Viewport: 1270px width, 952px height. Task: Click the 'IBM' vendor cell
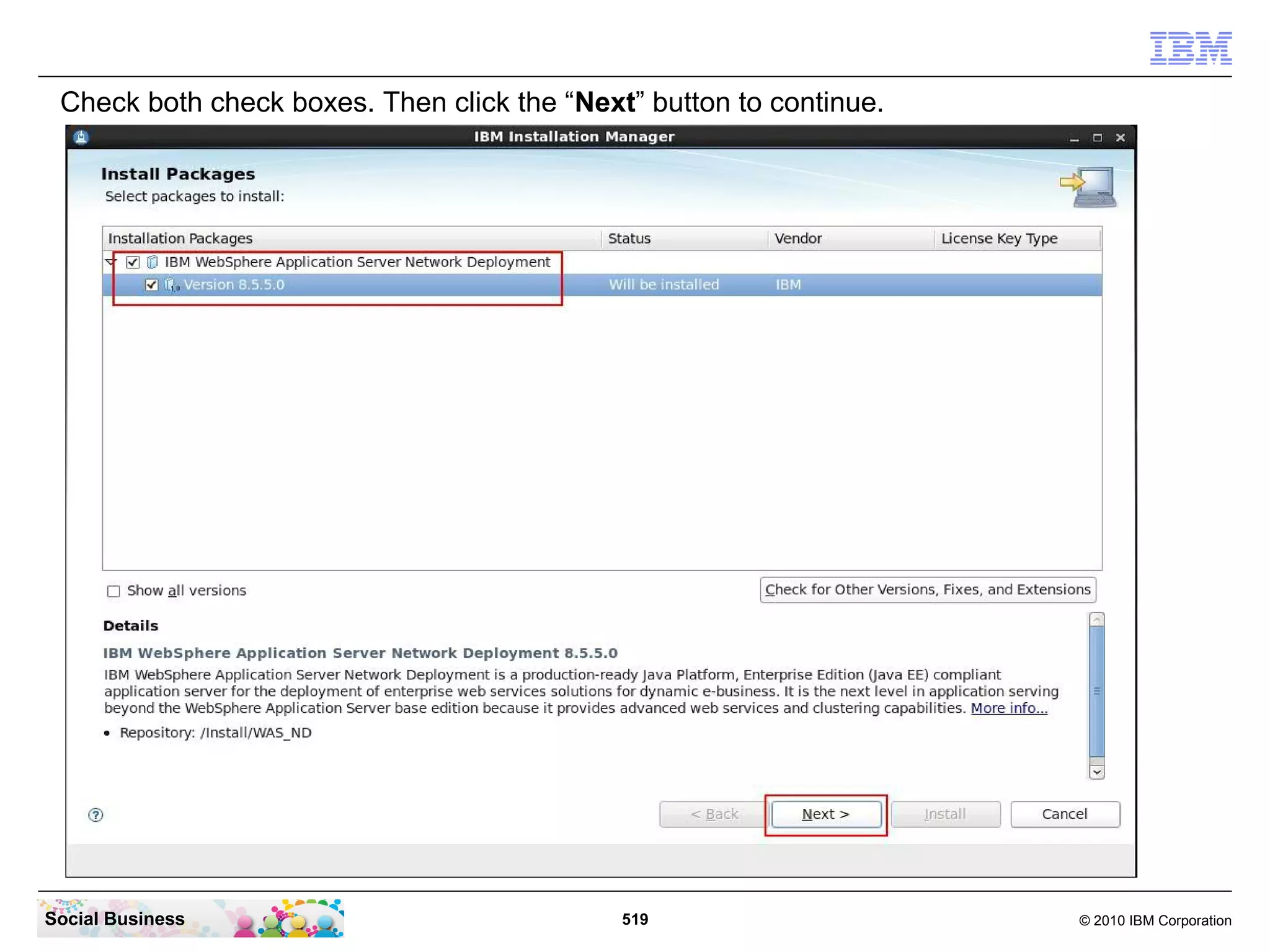click(x=788, y=285)
